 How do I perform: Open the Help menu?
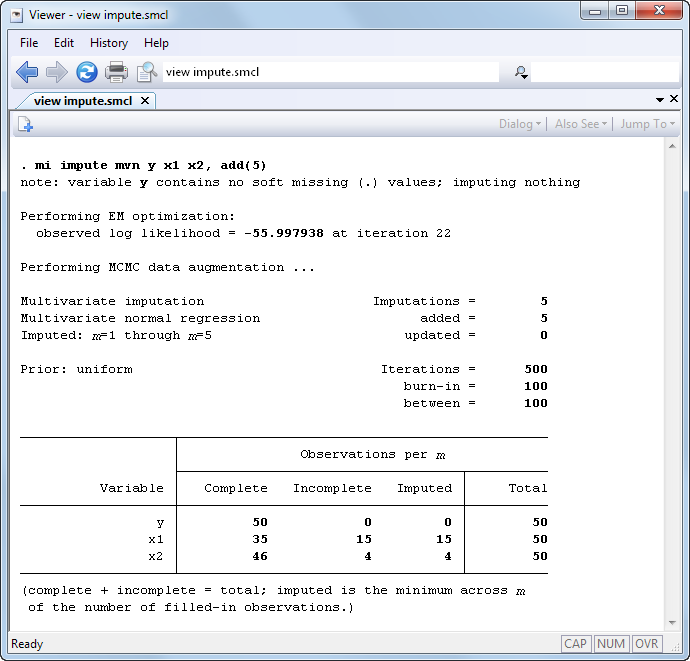156,43
